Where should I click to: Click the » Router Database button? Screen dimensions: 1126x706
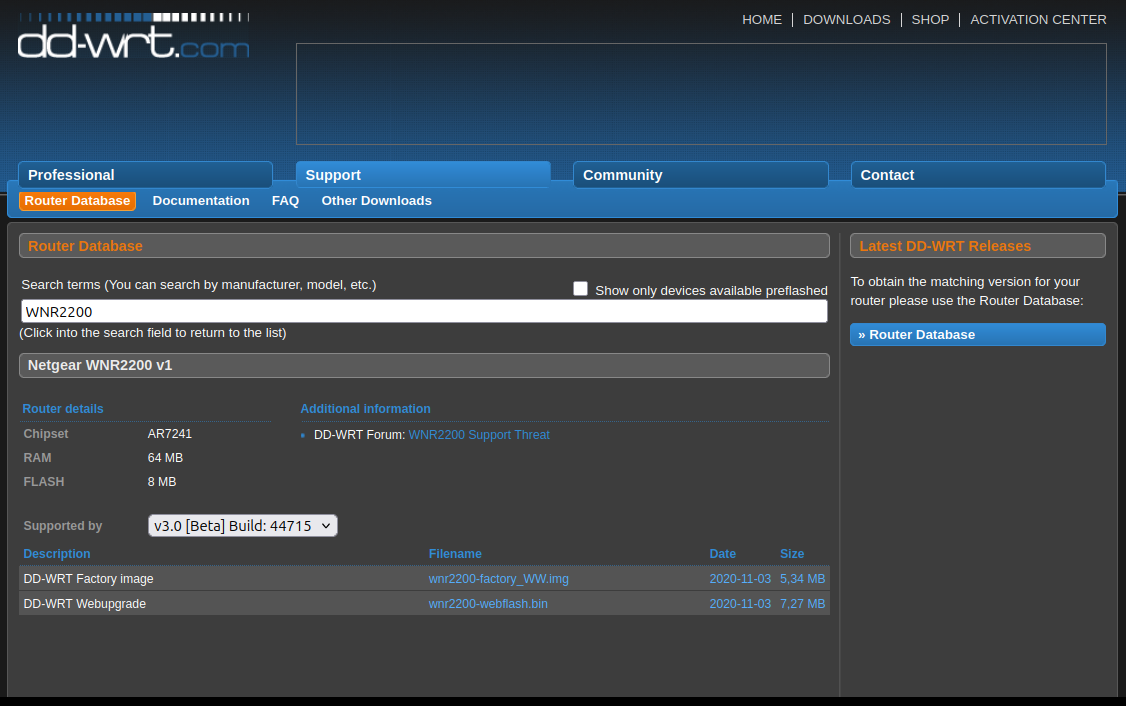(x=978, y=335)
